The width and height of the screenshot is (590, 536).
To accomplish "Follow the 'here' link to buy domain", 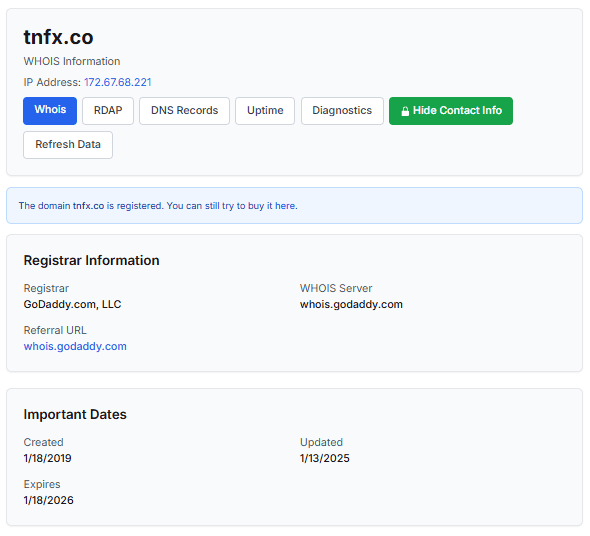I will 285,206.
